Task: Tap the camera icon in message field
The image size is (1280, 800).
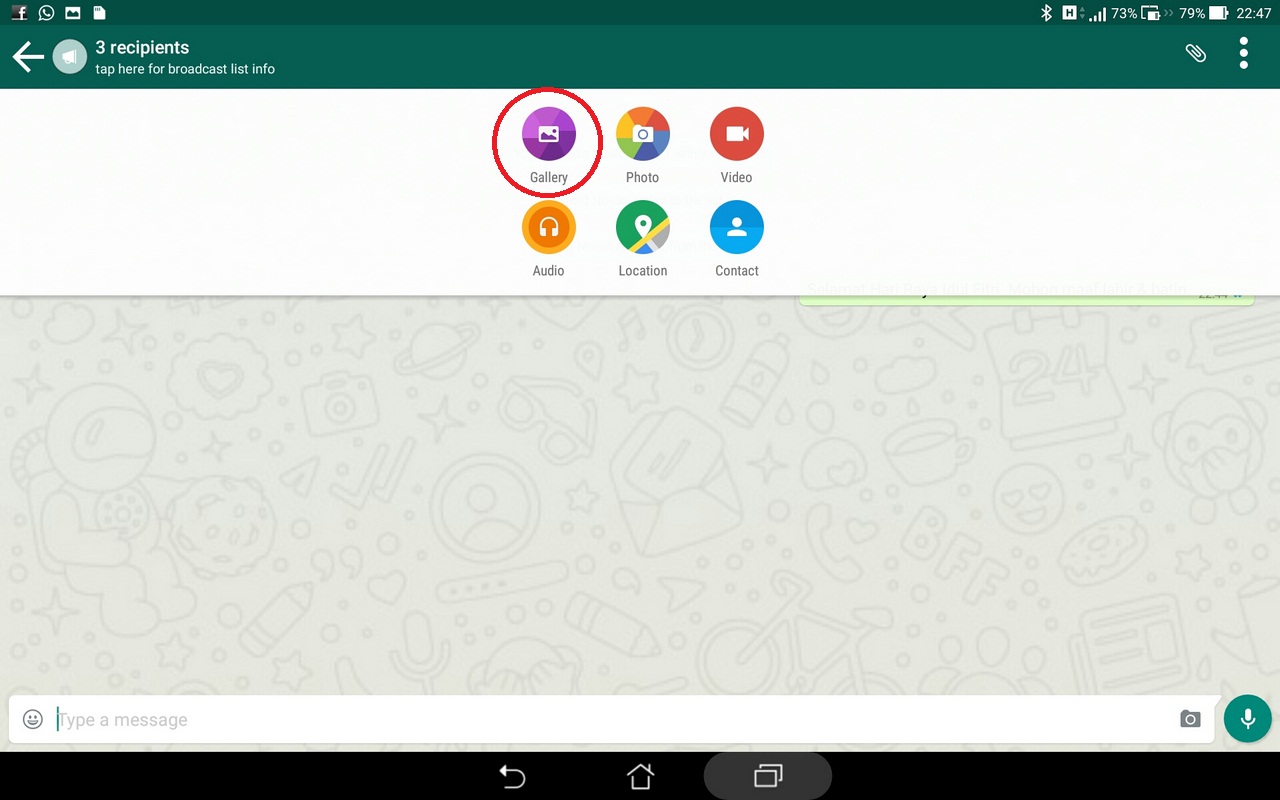Action: point(1190,719)
